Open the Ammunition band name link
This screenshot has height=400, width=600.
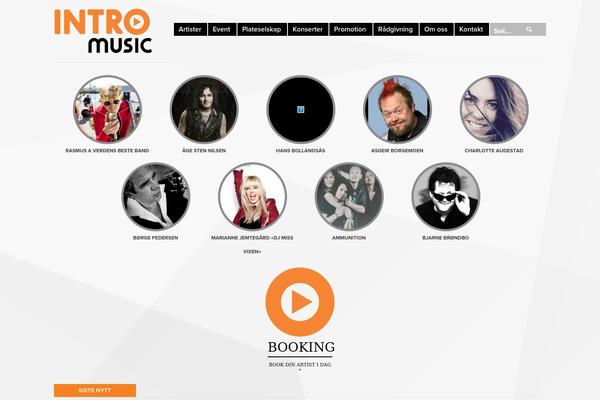click(x=349, y=238)
